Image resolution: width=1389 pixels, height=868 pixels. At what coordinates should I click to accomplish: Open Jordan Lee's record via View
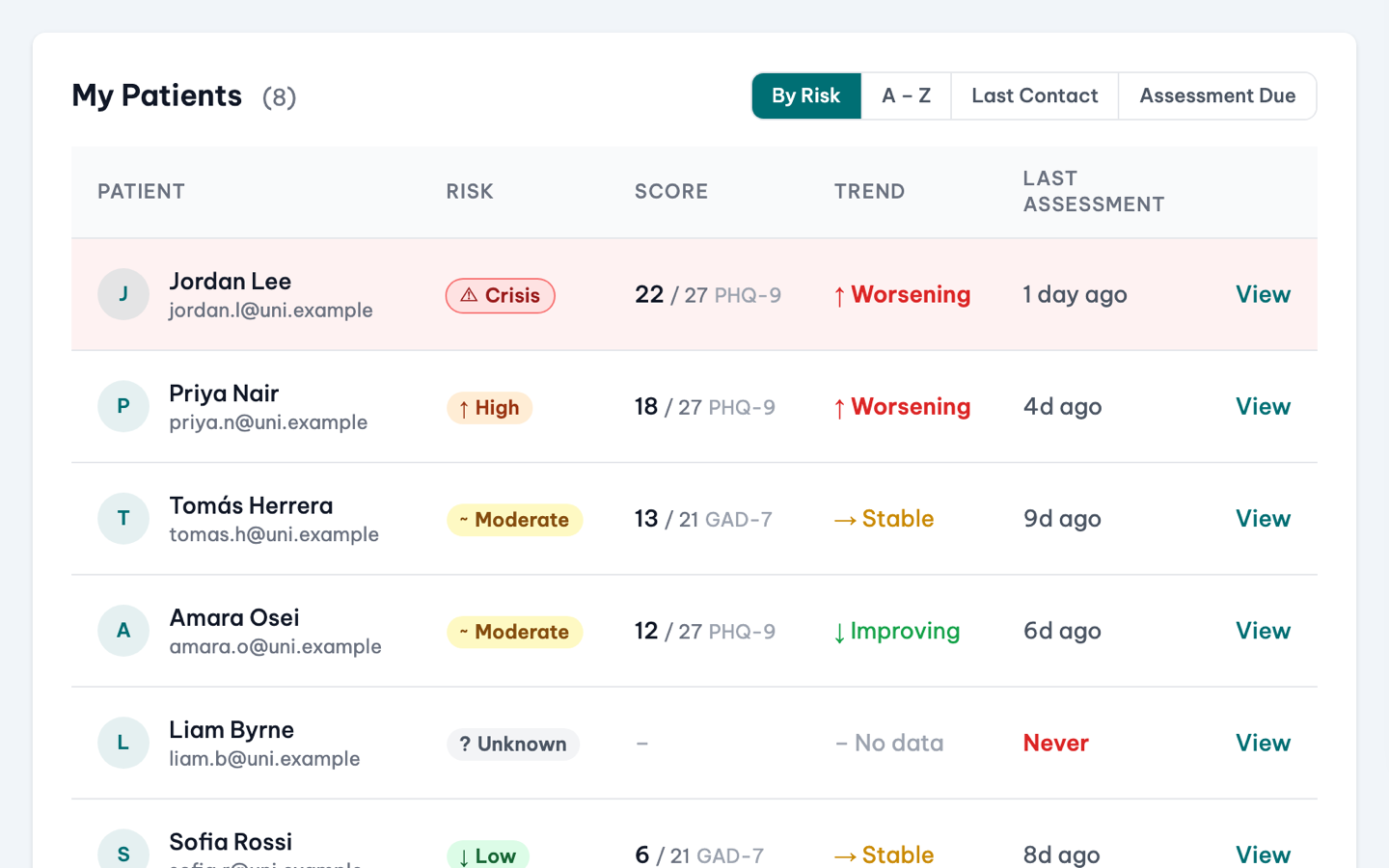1263,294
